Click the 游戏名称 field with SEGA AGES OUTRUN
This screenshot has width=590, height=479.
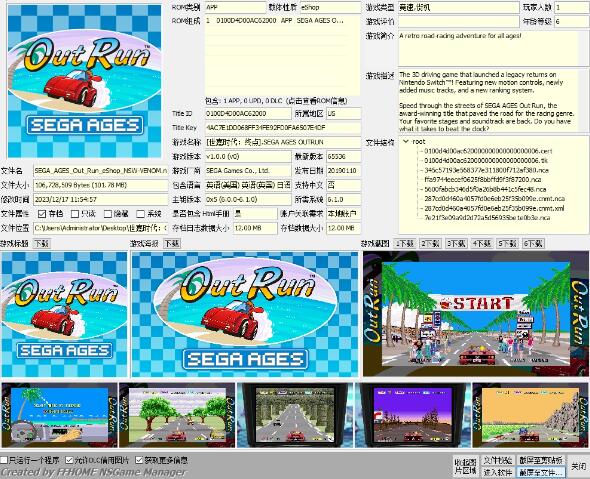283,142
